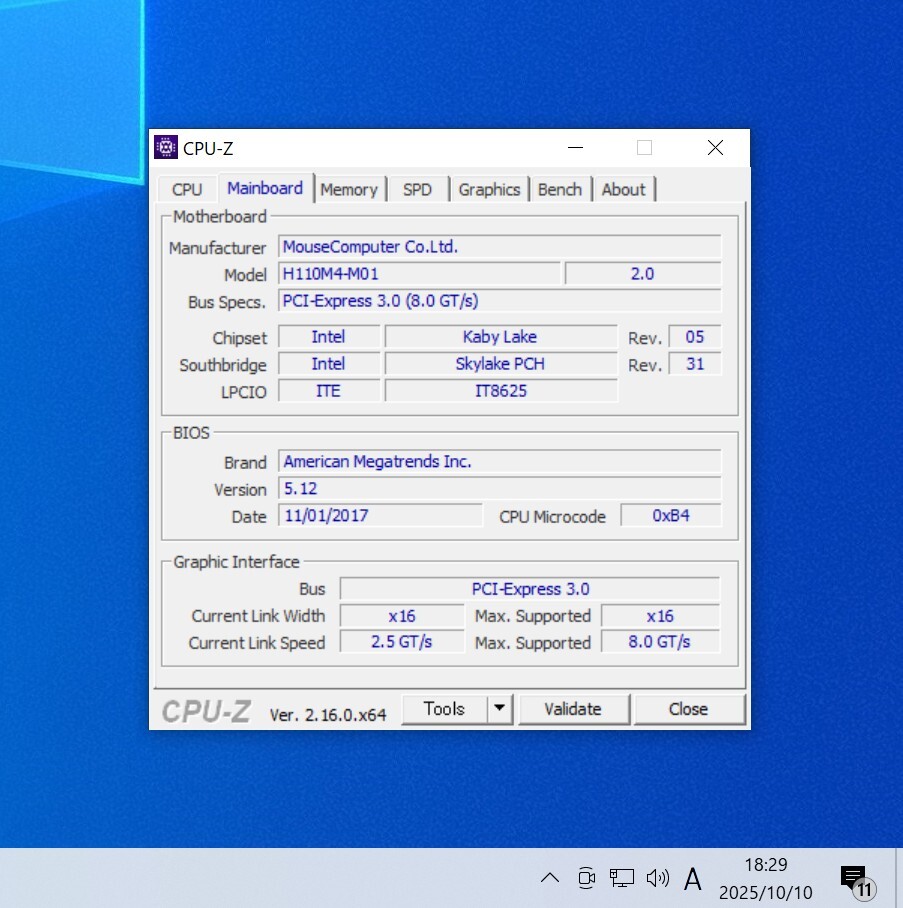Click the volume speaker icon
The image size is (903, 908).
(x=657, y=878)
